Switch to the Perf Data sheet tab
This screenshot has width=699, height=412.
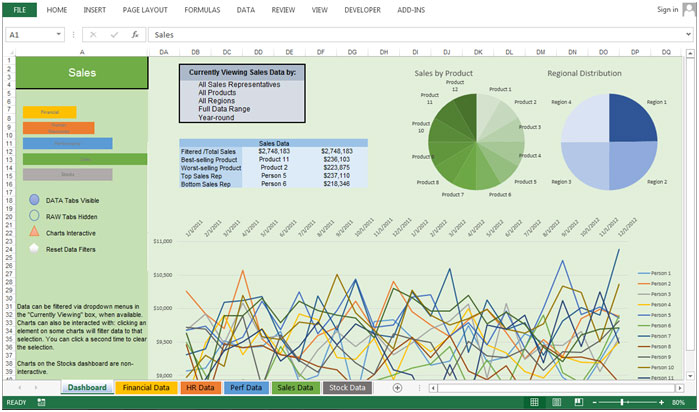pyautogui.click(x=246, y=387)
